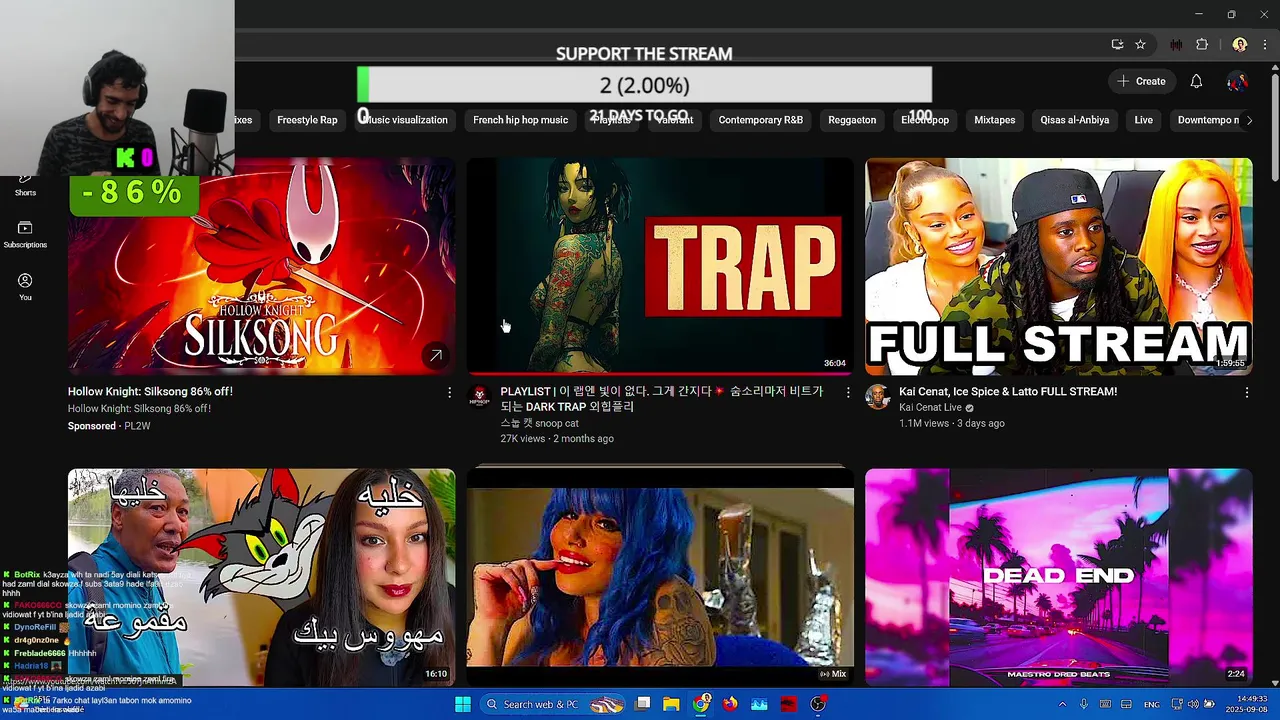Click the support stream progress bar

click(x=644, y=85)
